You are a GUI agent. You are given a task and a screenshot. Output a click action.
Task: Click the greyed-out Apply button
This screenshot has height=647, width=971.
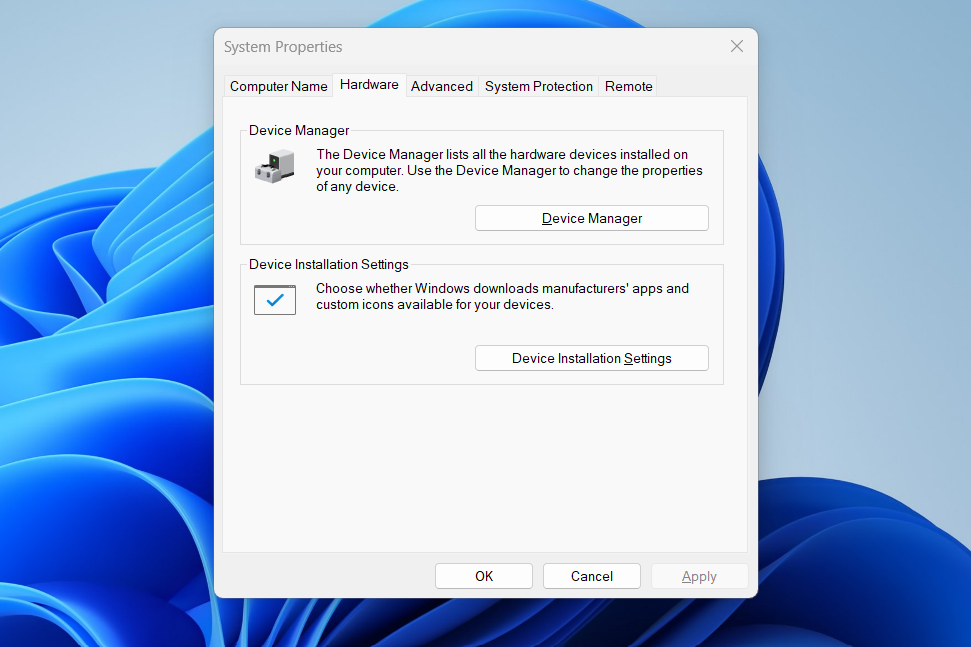699,576
